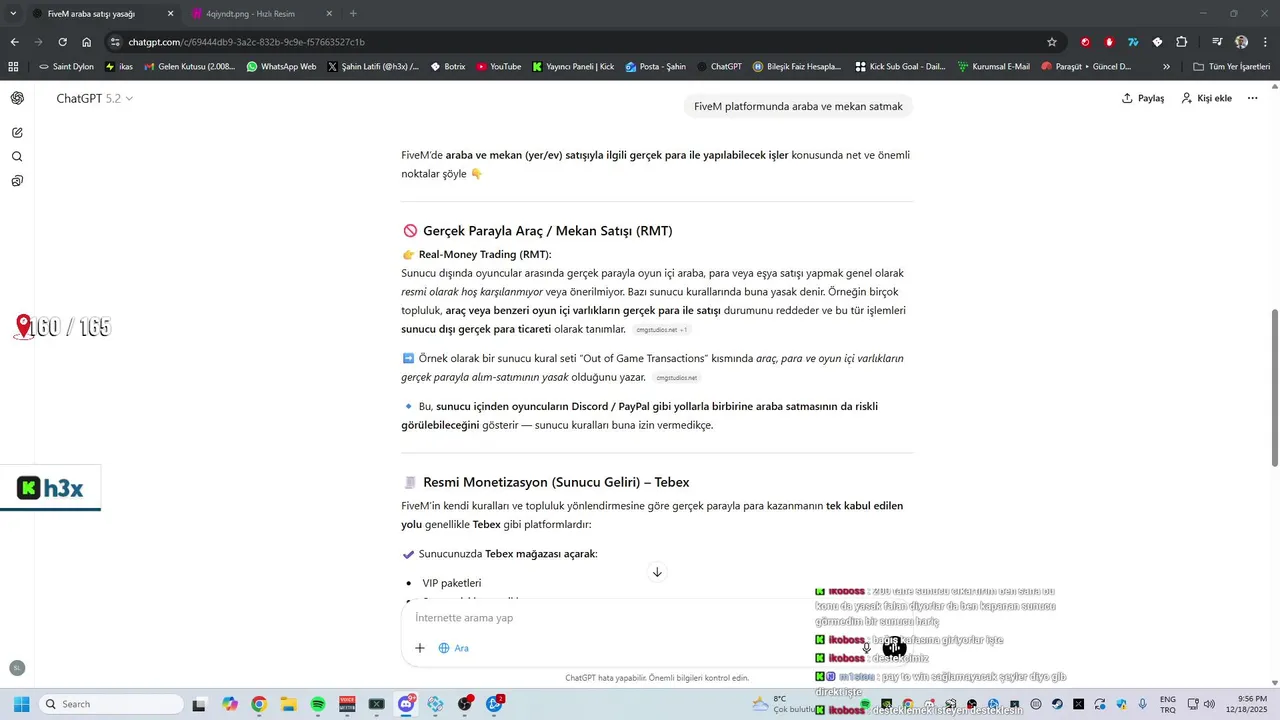Open Spotify from the taskbar
This screenshot has height=720, width=1280.
(x=318, y=704)
